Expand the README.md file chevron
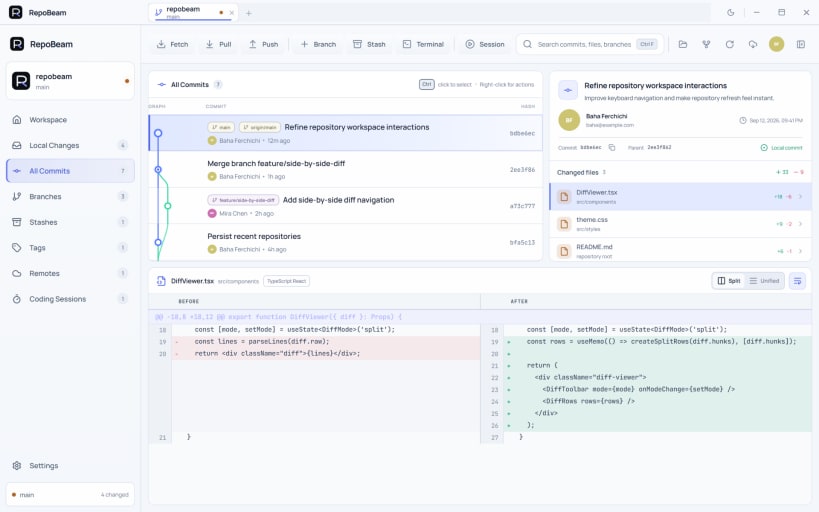819x512 pixels. (x=800, y=251)
